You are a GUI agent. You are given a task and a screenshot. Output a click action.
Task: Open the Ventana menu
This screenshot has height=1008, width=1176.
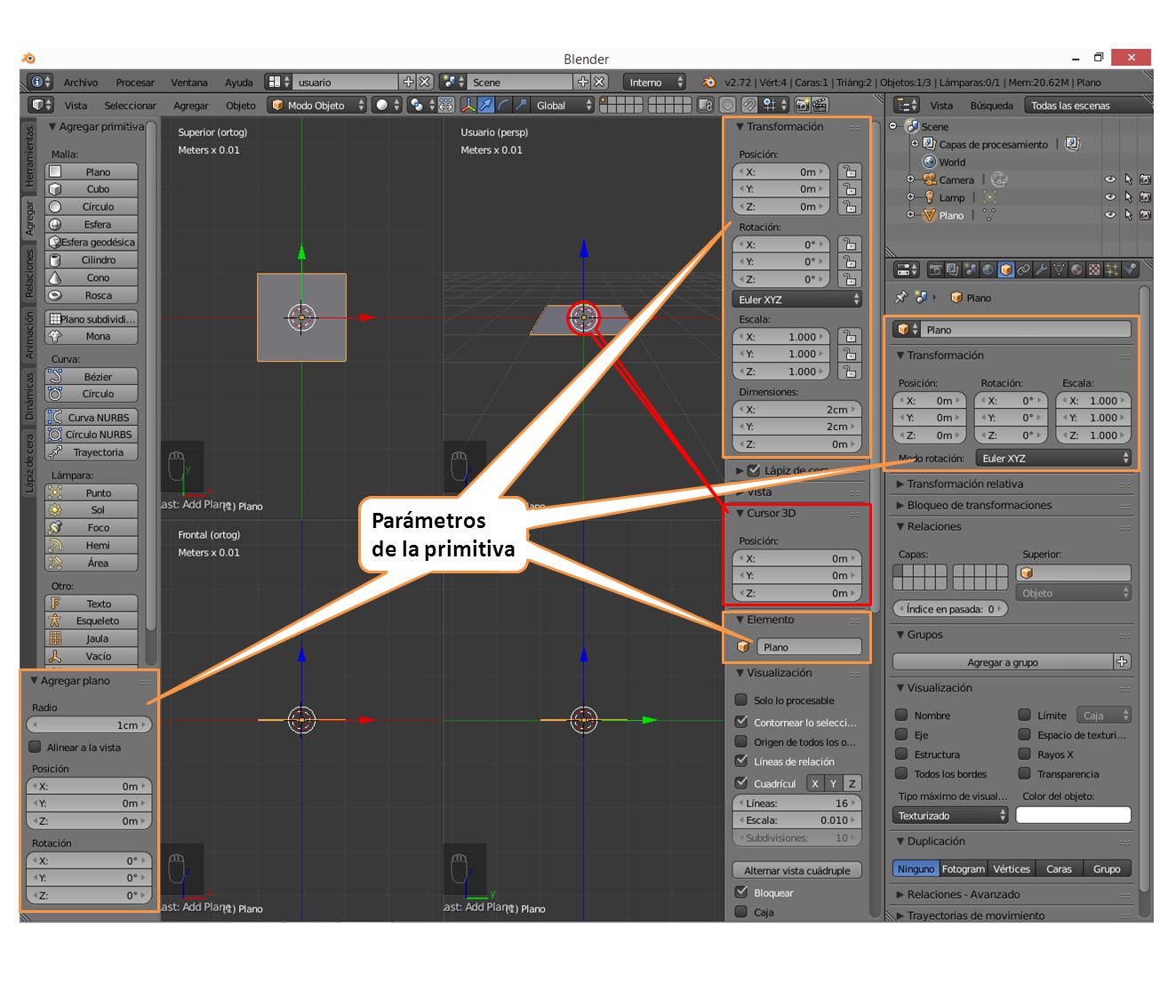coord(189,82)
